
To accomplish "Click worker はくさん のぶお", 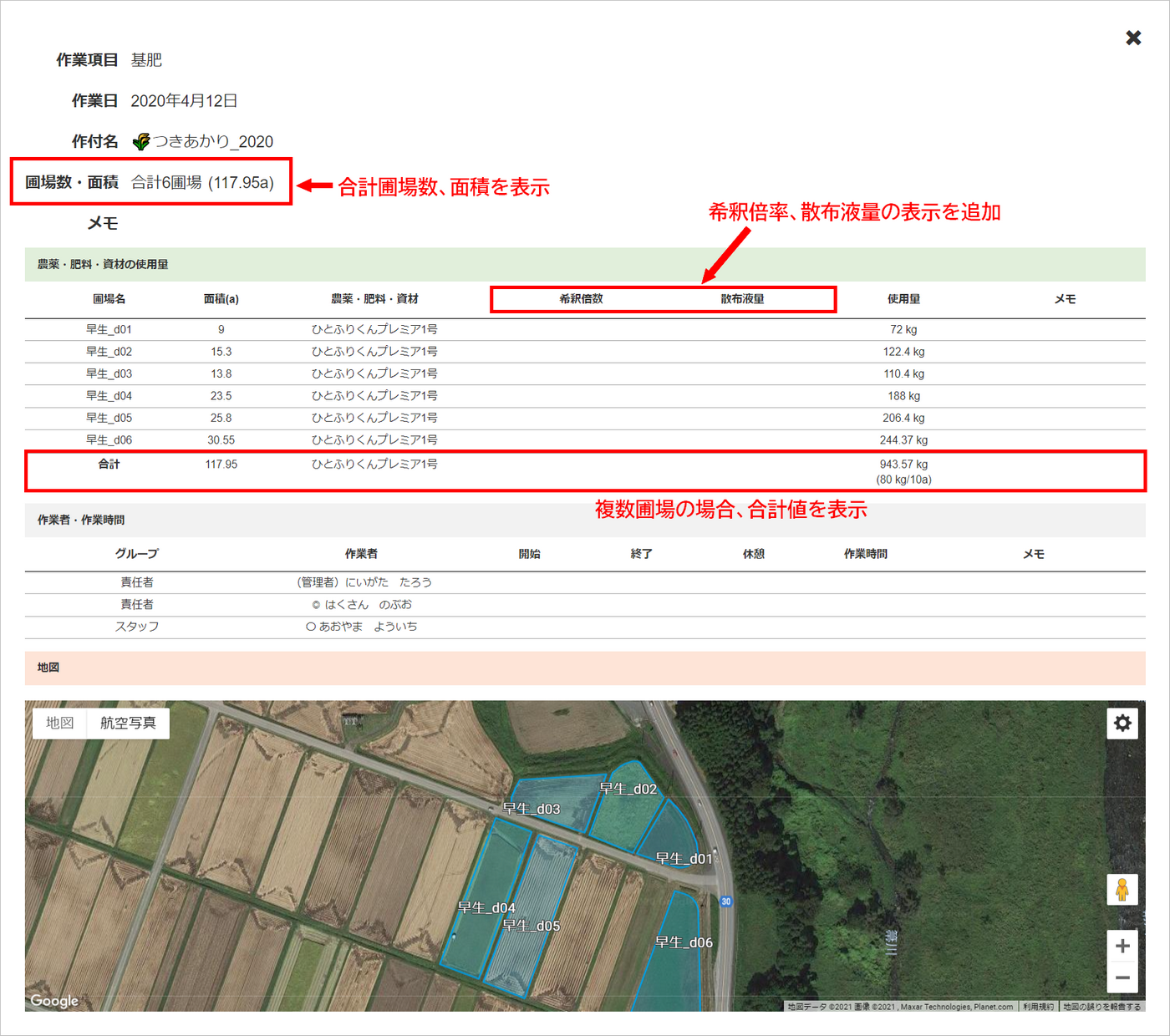I will [362, 604].
